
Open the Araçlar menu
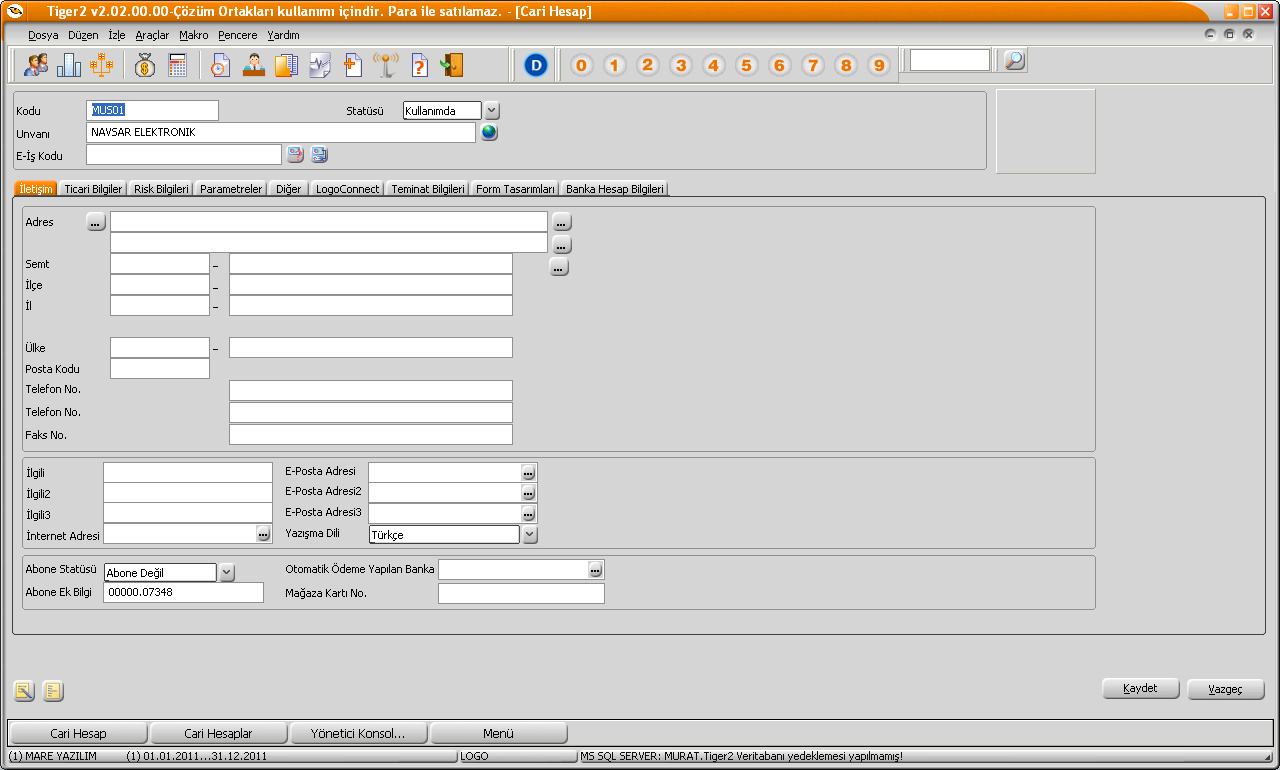(152, 35)
